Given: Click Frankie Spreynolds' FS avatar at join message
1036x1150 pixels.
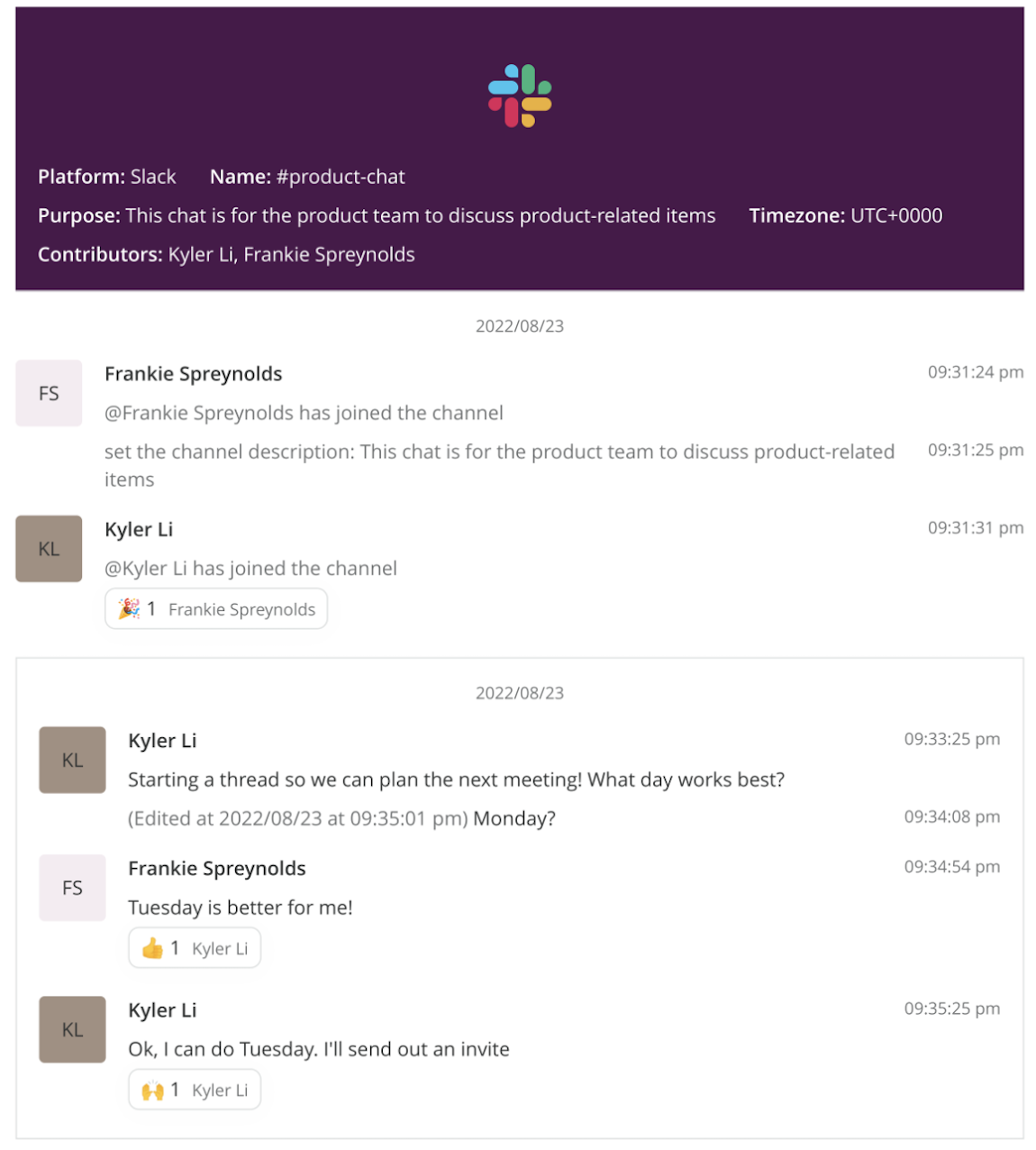Looking at the screenshot, I should pos(49,393).
